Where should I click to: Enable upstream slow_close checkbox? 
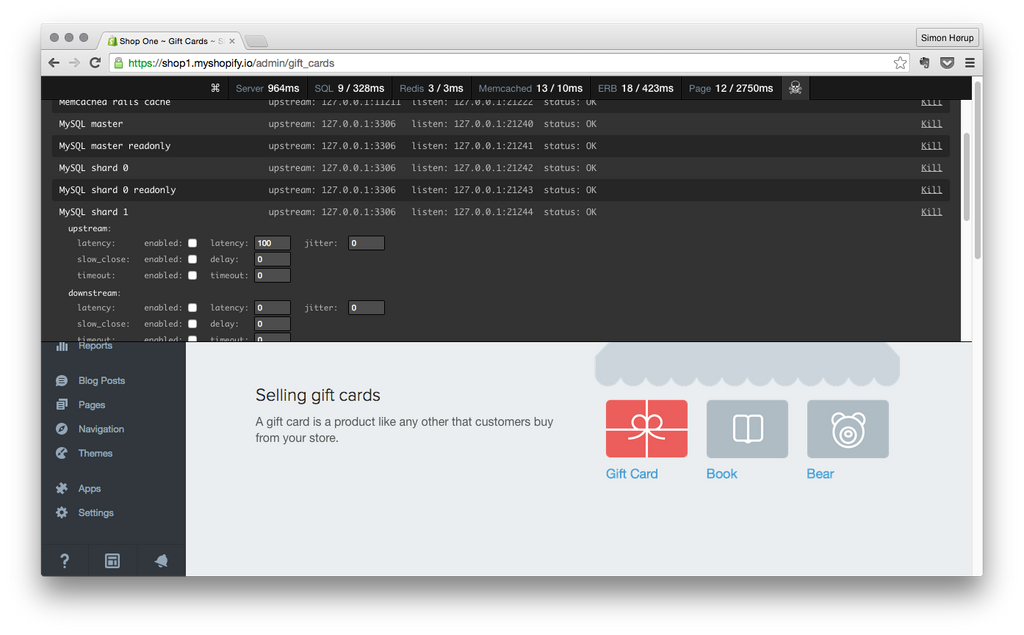click(x=193, y=259)
